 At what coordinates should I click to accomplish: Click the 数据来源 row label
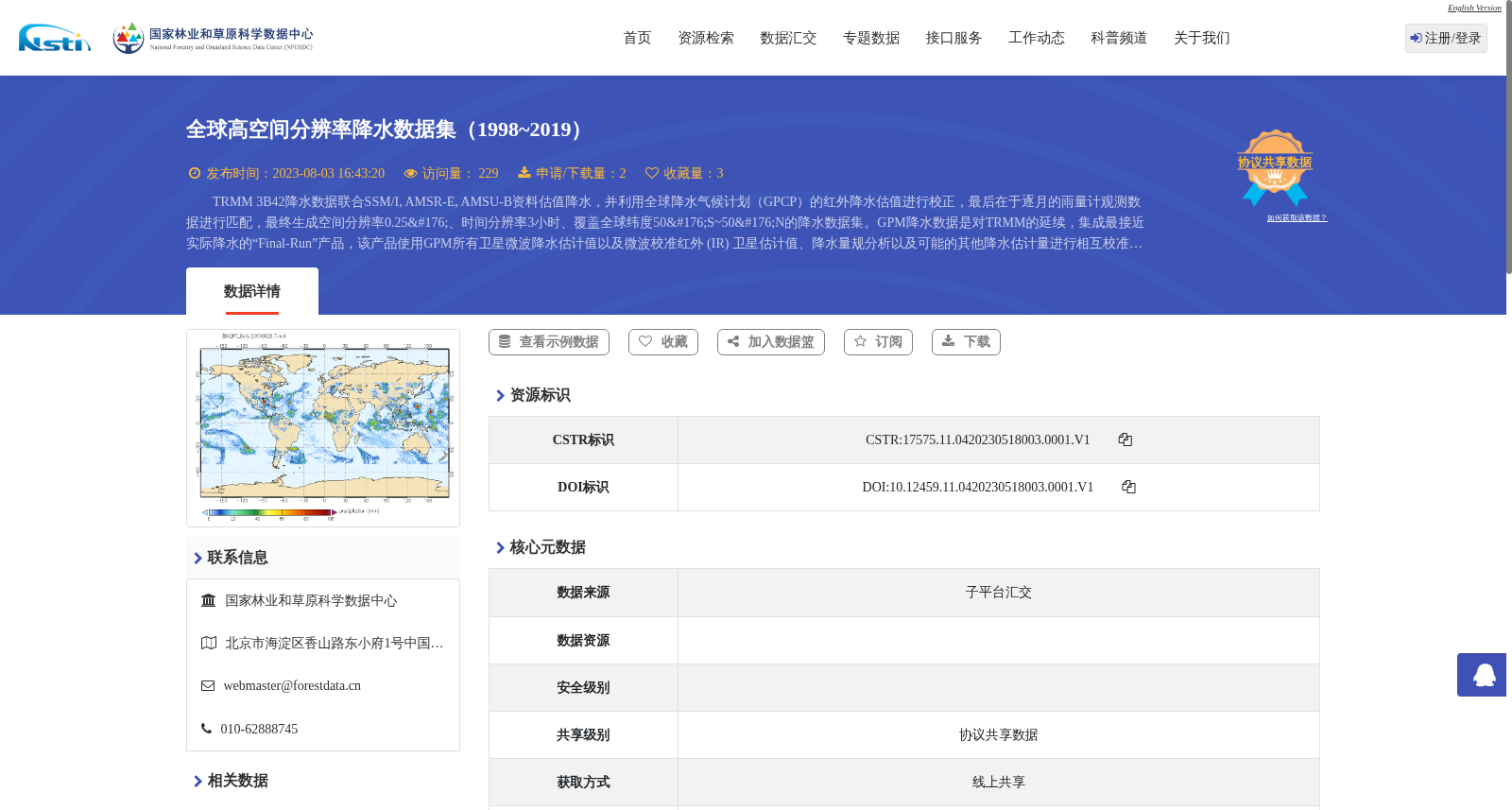click(583, 593)
